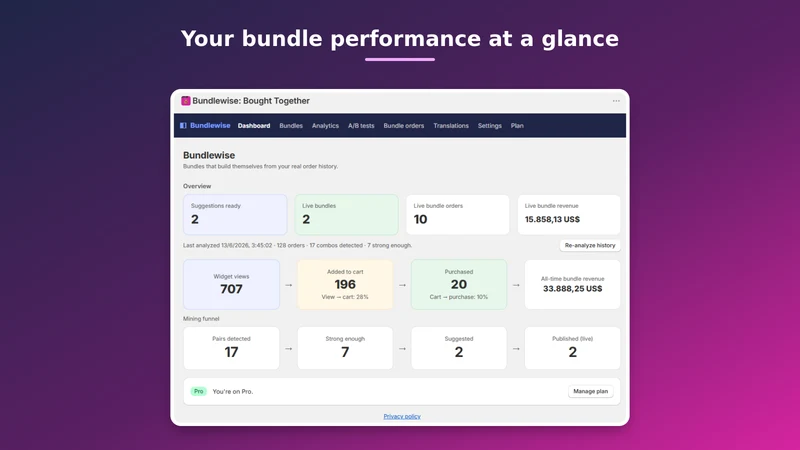Click the 'Bundlewise: Bought Together' title
Image resolution: width=800 pixels, height=450 pixels.
click(x=251, y=101)
